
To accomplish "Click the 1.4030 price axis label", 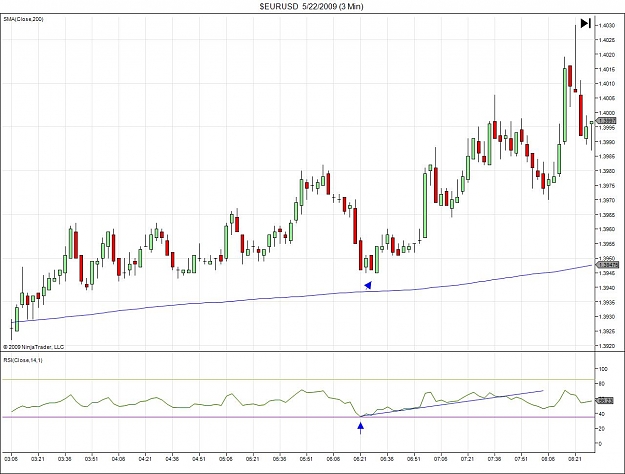I will pos(607,26).
